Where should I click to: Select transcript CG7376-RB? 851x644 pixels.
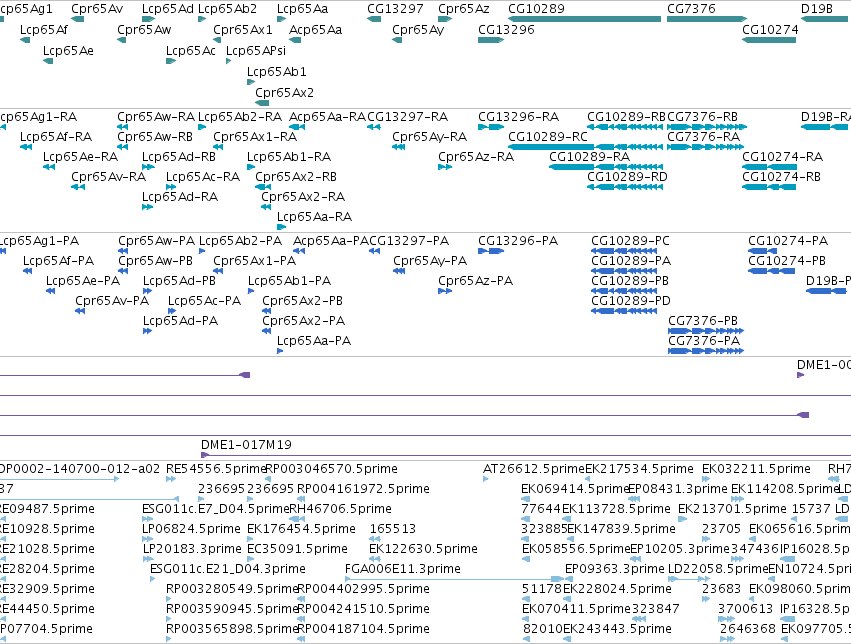[x=702, y=117]
